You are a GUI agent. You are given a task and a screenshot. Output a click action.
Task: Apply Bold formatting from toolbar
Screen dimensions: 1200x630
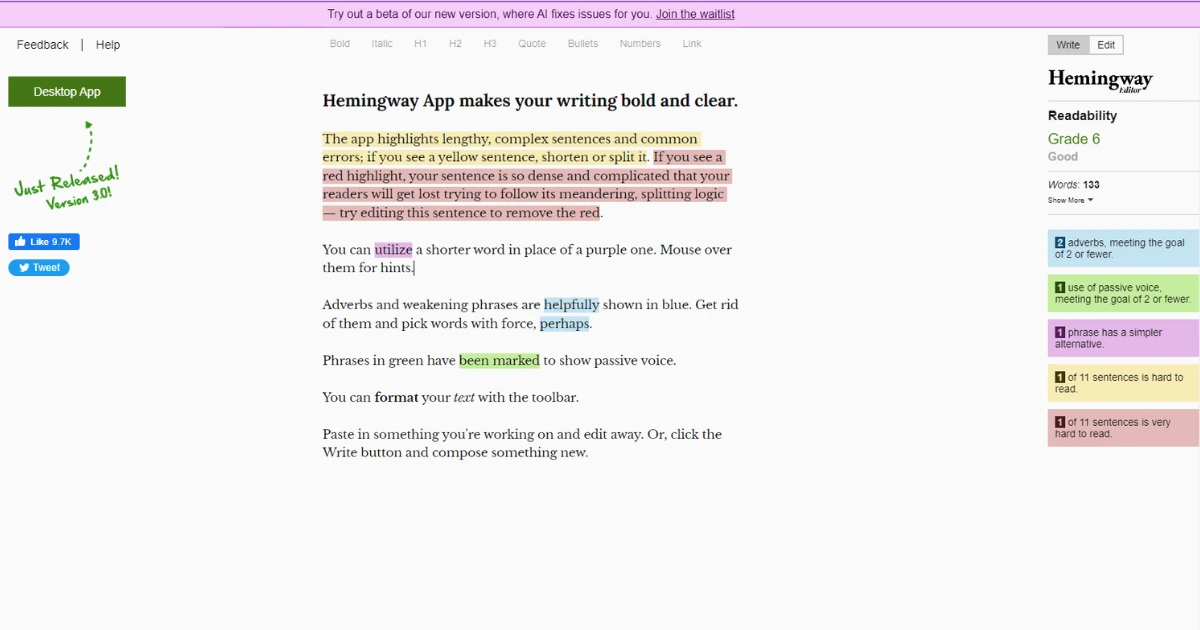pos(340,44)
